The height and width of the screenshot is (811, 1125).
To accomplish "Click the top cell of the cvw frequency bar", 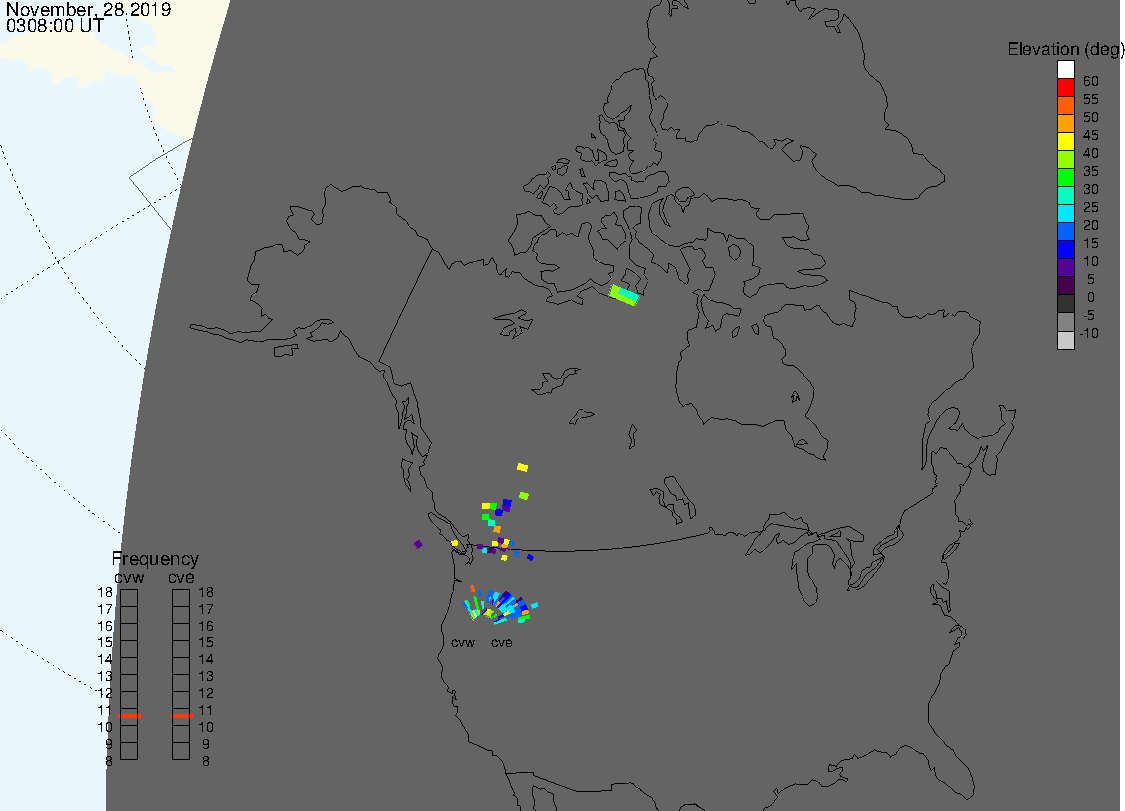I will tap(129, 598).
